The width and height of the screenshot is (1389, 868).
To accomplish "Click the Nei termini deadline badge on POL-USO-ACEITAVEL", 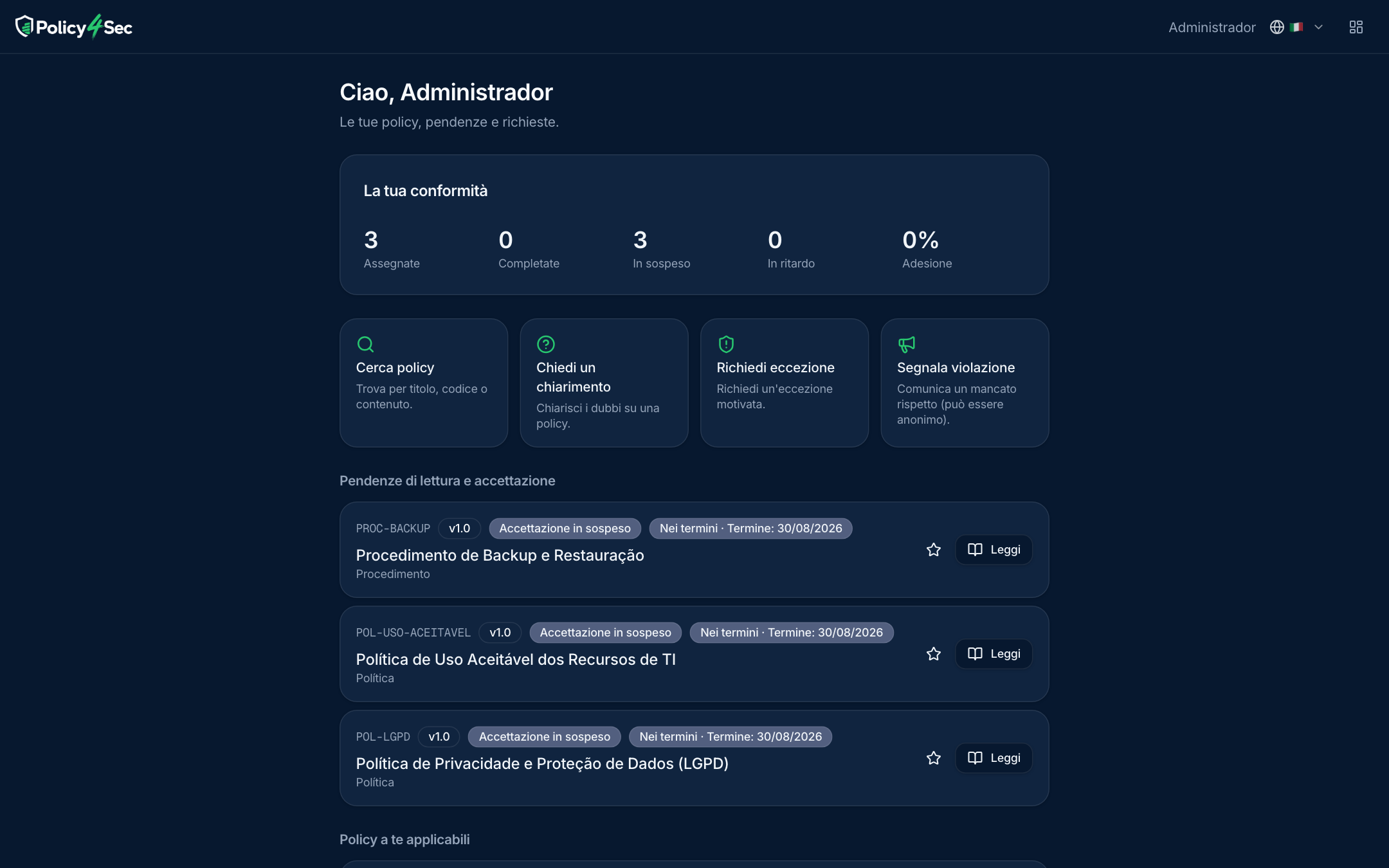I will tap(792, 633).
